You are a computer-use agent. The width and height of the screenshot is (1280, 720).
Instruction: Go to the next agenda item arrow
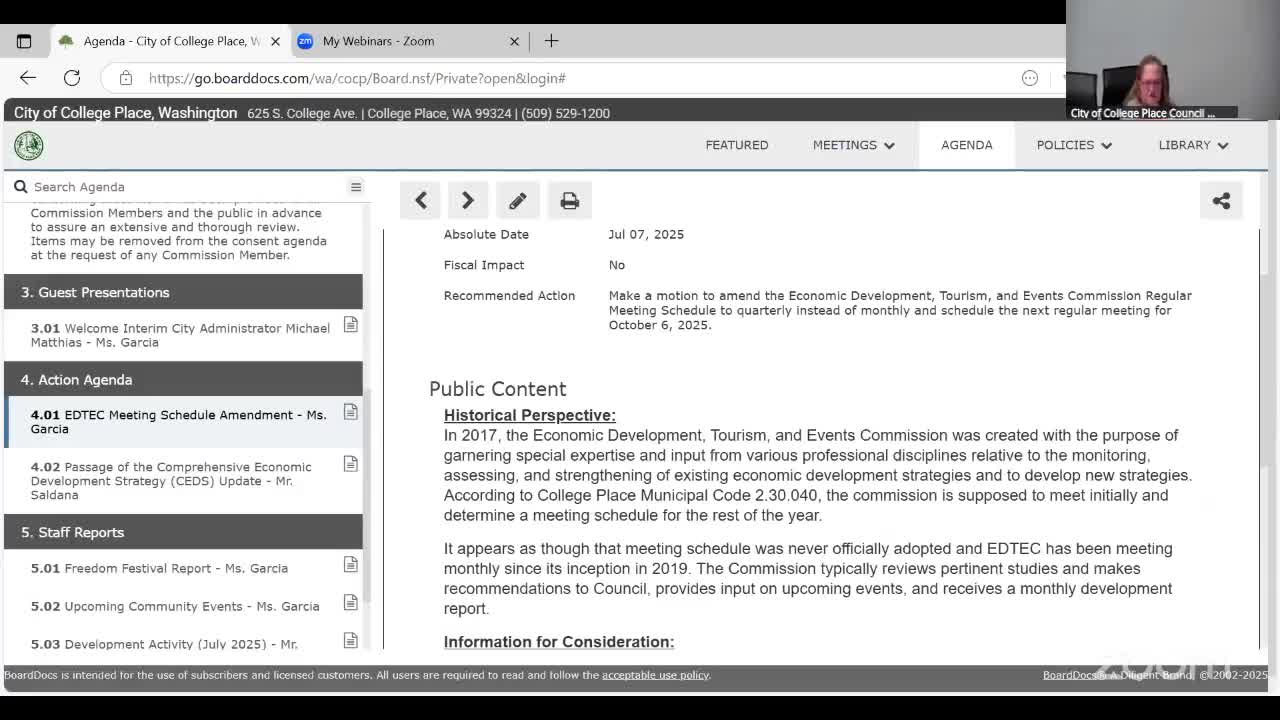[x=467, y=201]
